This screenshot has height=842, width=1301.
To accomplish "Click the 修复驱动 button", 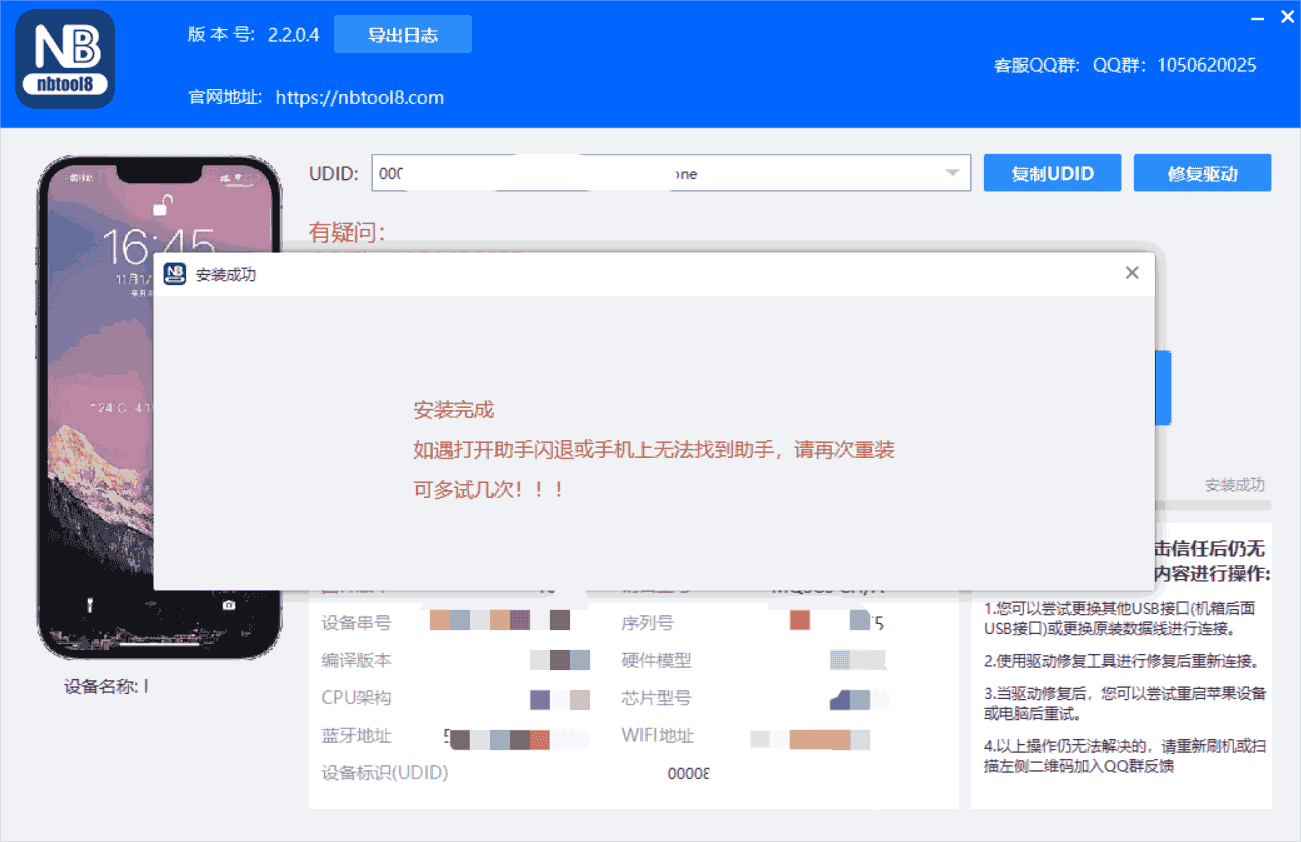I will coord(1202,173).
